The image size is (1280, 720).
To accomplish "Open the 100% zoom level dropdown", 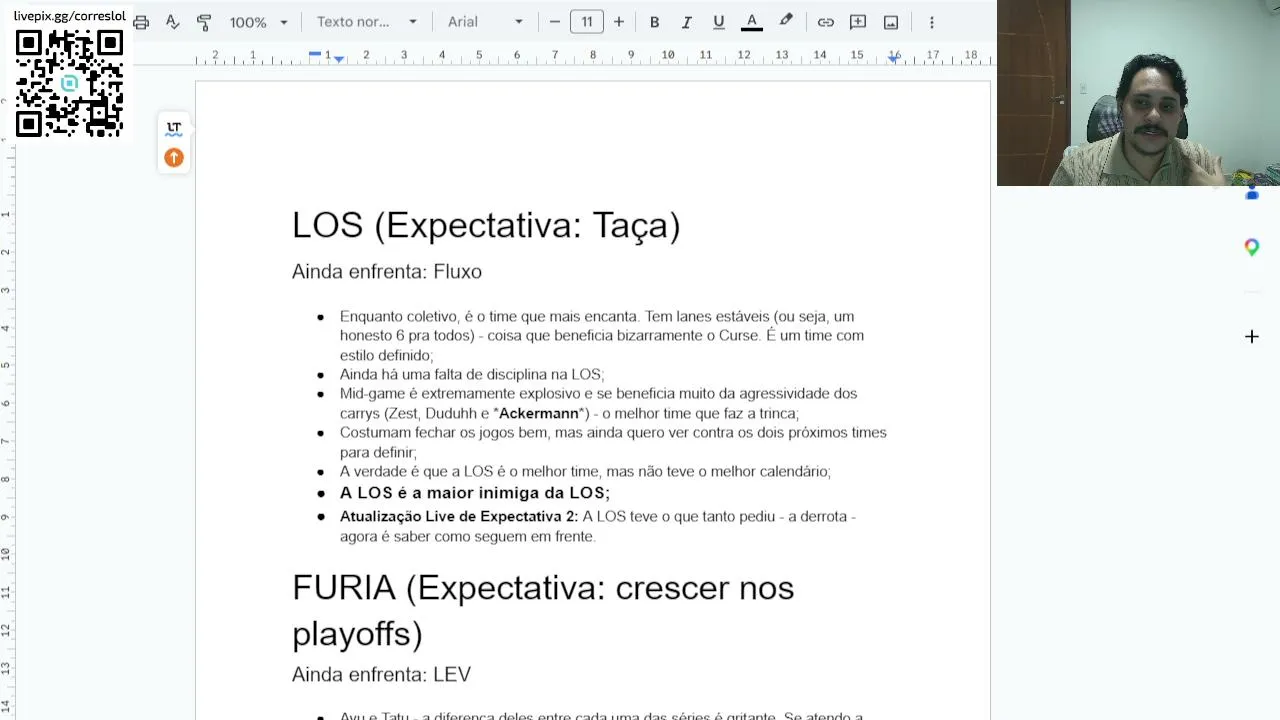I will coord(258,22).
